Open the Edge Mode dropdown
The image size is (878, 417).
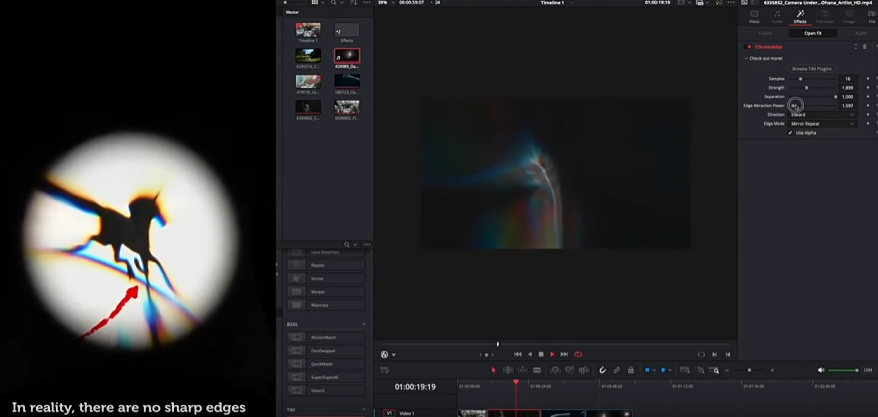click(822, 123)
